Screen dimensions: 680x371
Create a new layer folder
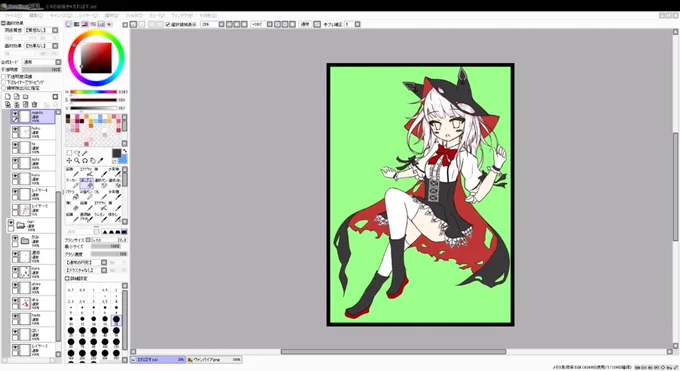click(26, 96)
